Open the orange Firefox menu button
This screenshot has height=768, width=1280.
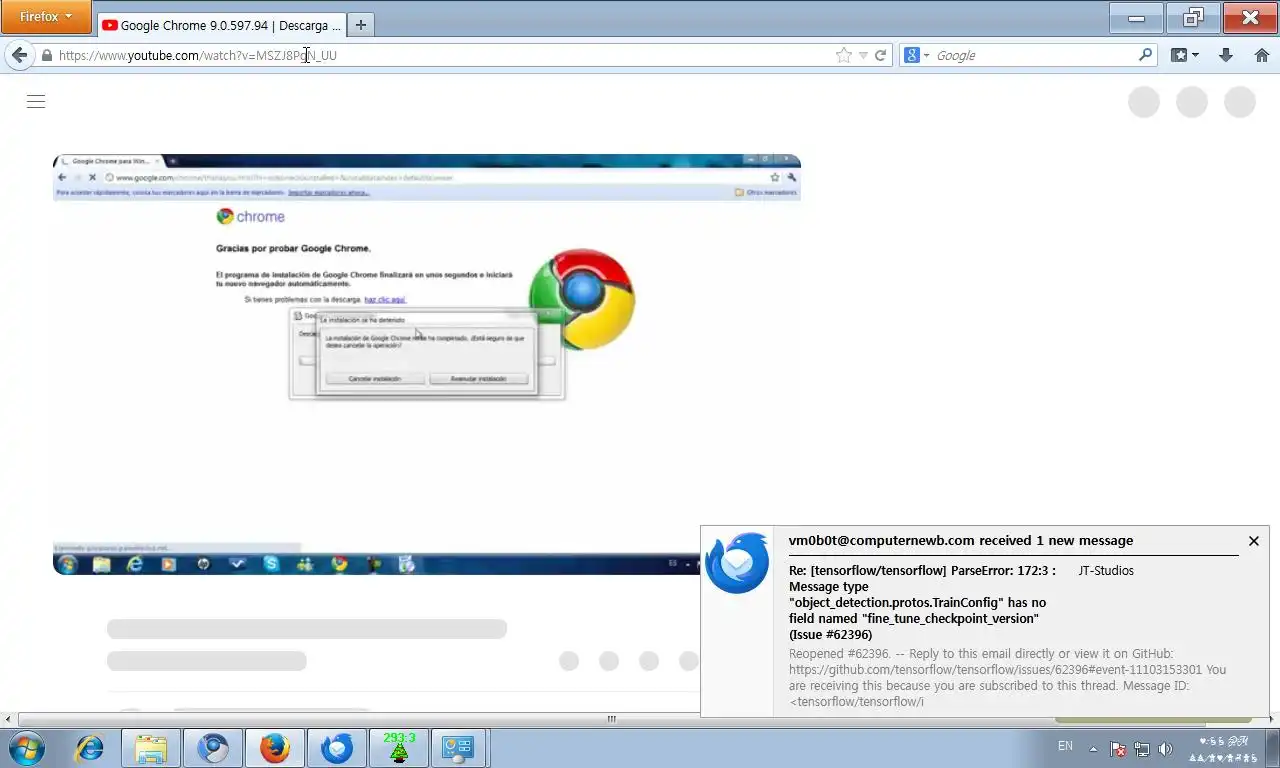click(x=46, y=17)
